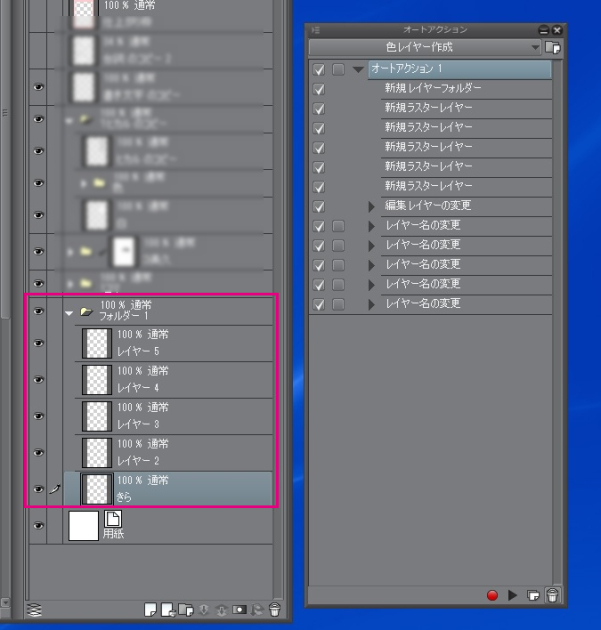Collapse the フォルダー 1 layer folder

pyautogui.click(x=69, y=313)
